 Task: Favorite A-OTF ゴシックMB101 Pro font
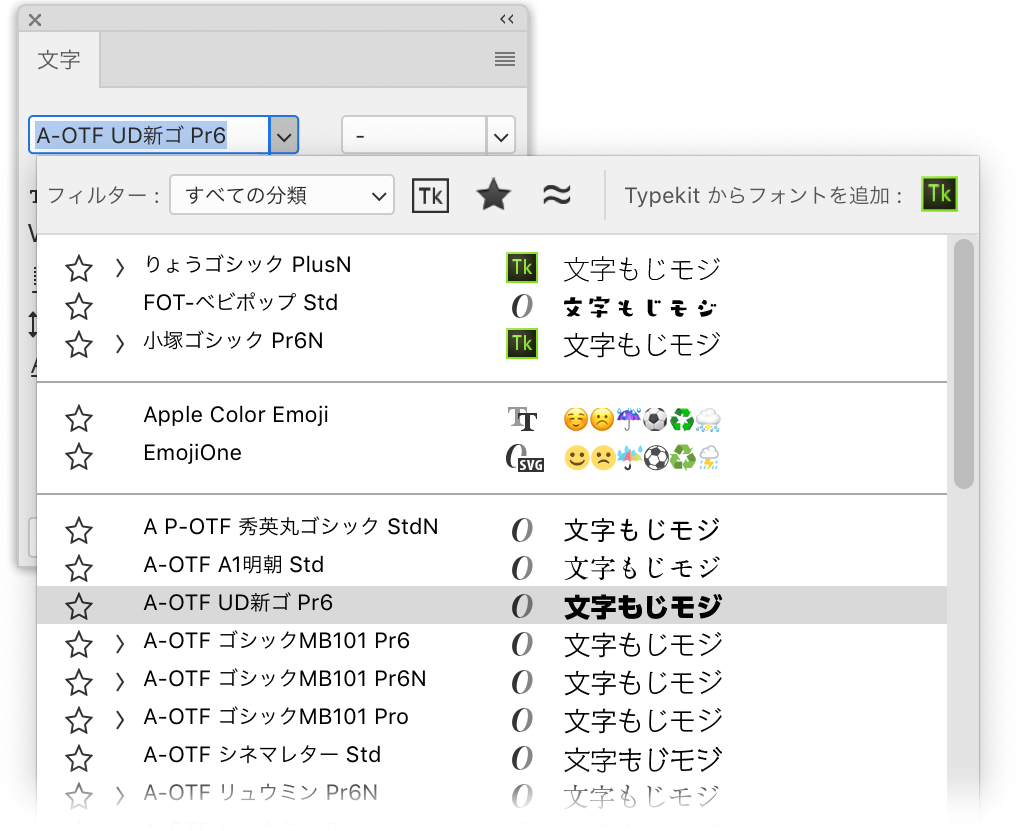tap(79, 721)
